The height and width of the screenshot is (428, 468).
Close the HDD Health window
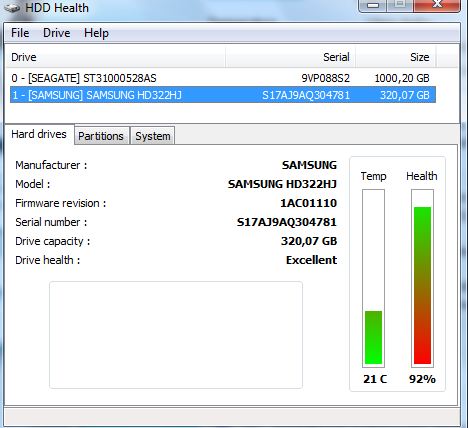click(x=437, y=5)
